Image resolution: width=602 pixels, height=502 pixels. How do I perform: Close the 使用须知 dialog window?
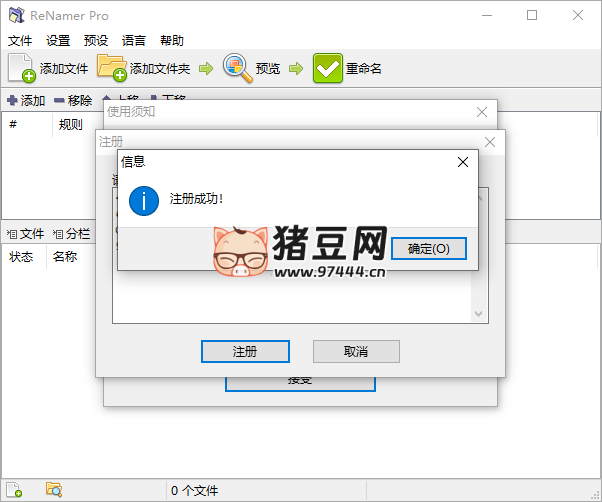click(482, 112)
